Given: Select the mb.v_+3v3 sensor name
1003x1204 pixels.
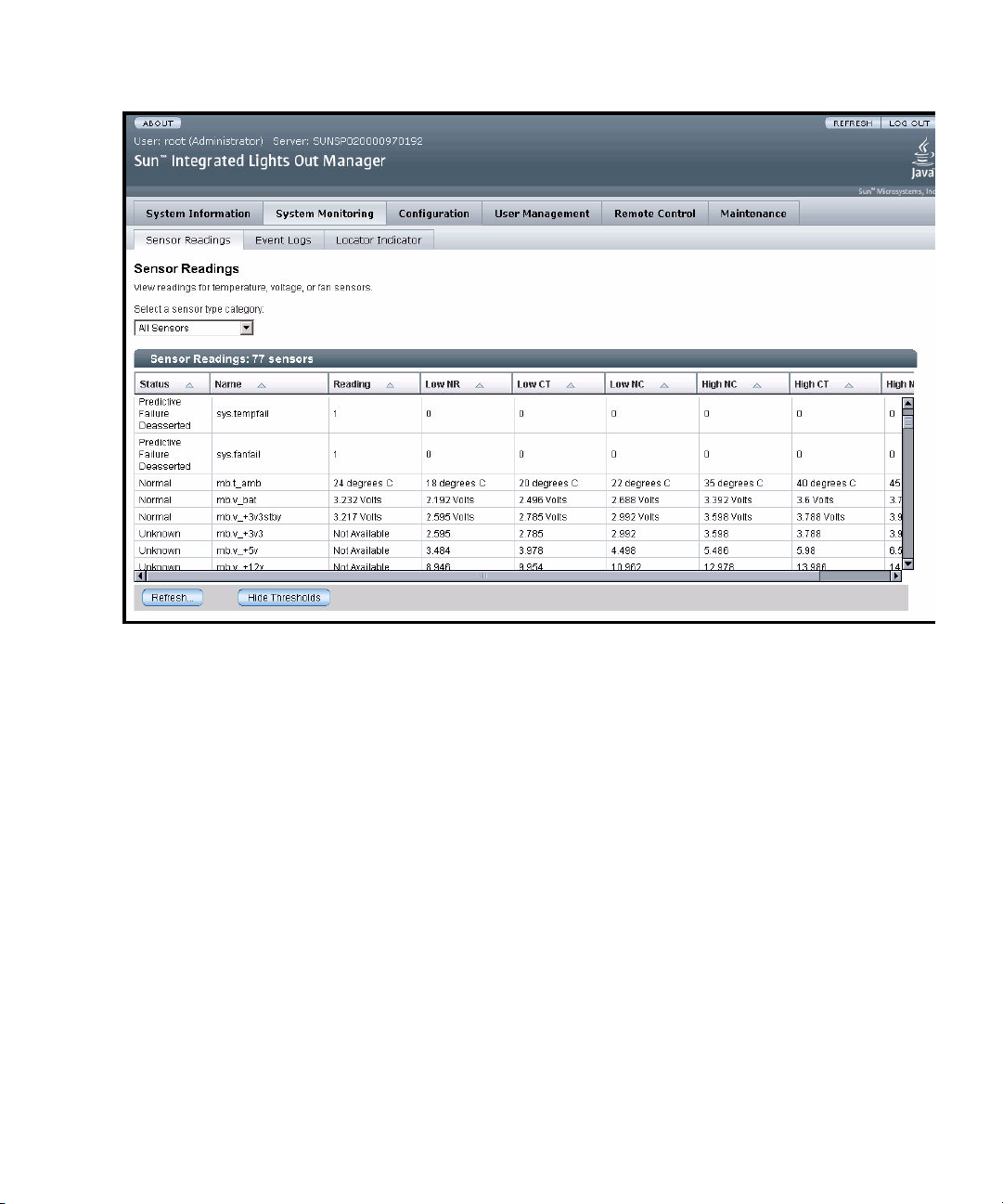Looking at the screenshot, I should (240, 534).
